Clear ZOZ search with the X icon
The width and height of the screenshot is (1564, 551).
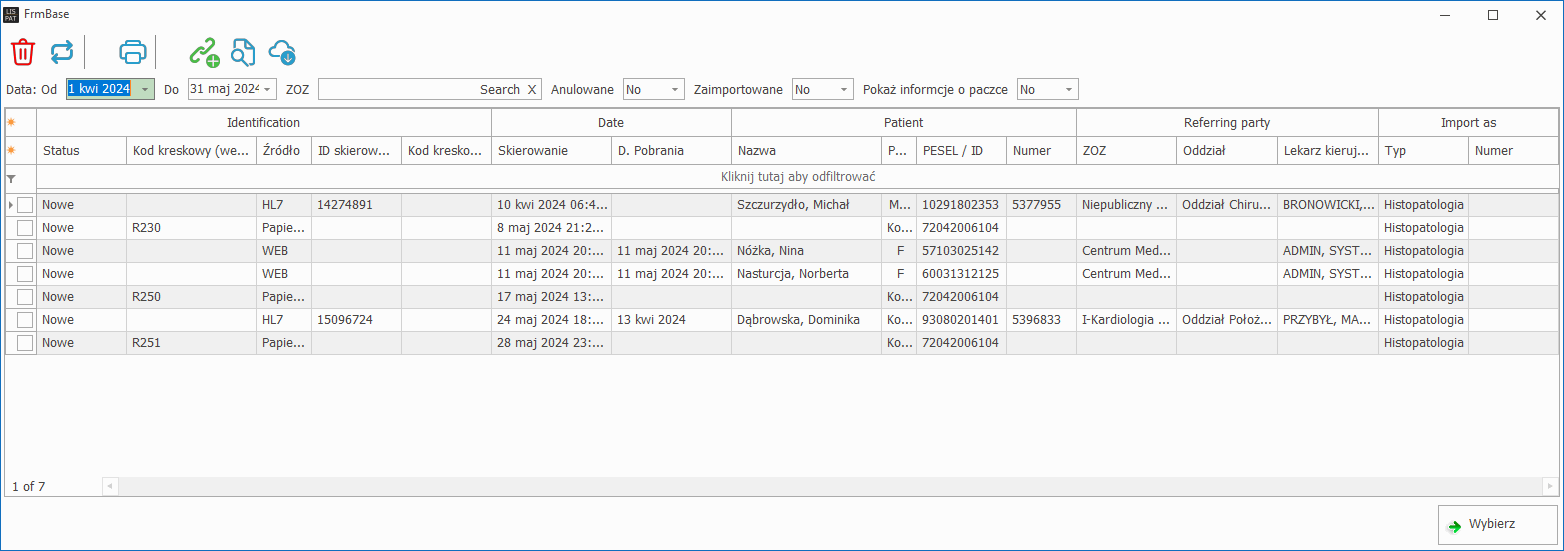pyautogui.click(x=532, y=90)
